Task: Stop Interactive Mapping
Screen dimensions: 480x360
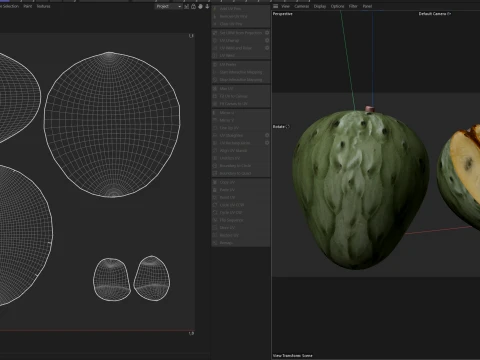Action: coord(241,80)
